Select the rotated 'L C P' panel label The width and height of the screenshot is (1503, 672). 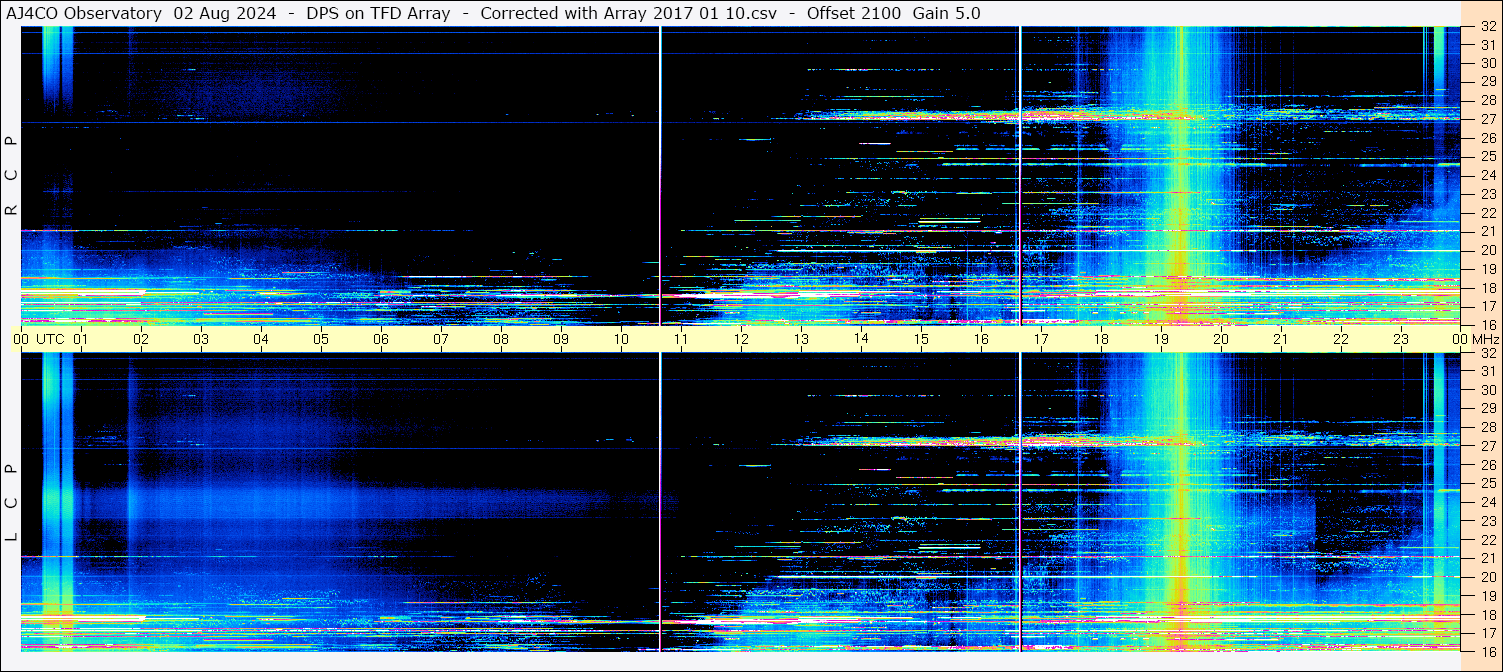pyautogui.click(x=12, y=503)
